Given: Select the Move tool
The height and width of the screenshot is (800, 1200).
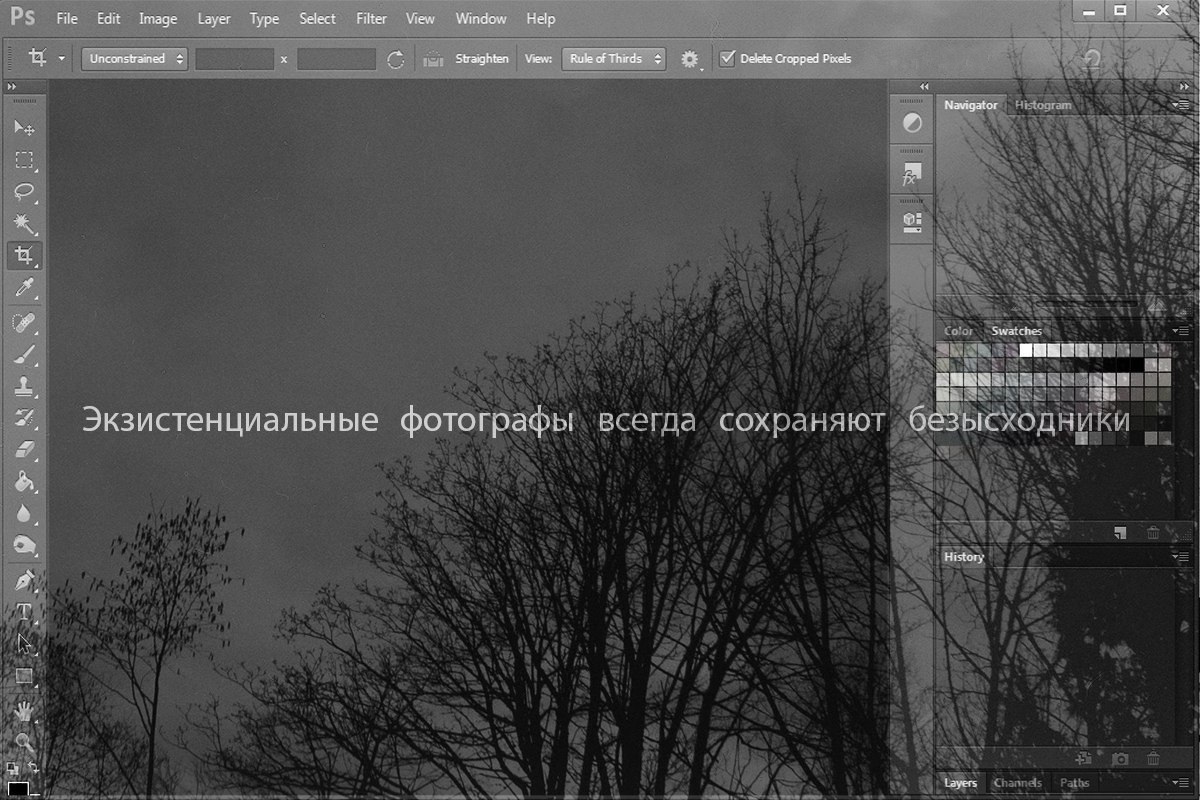Looking at the screenshot, I should tap(24, 128).
